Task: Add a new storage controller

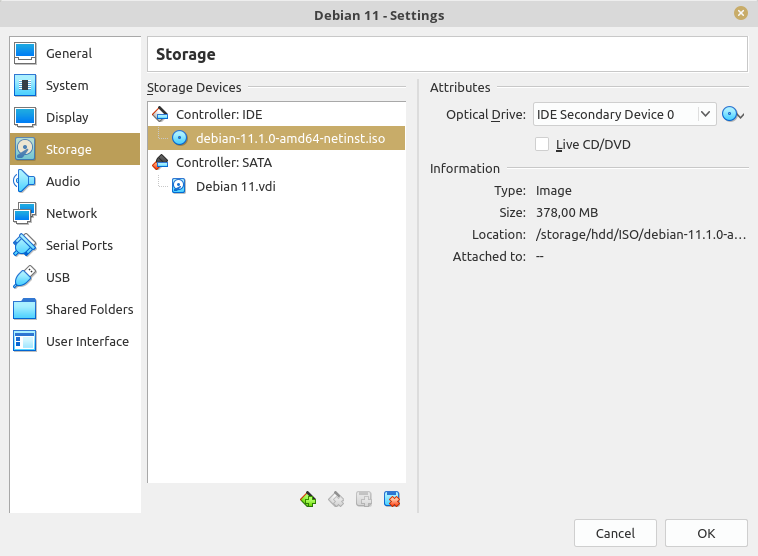Action: tap(308, 499)
